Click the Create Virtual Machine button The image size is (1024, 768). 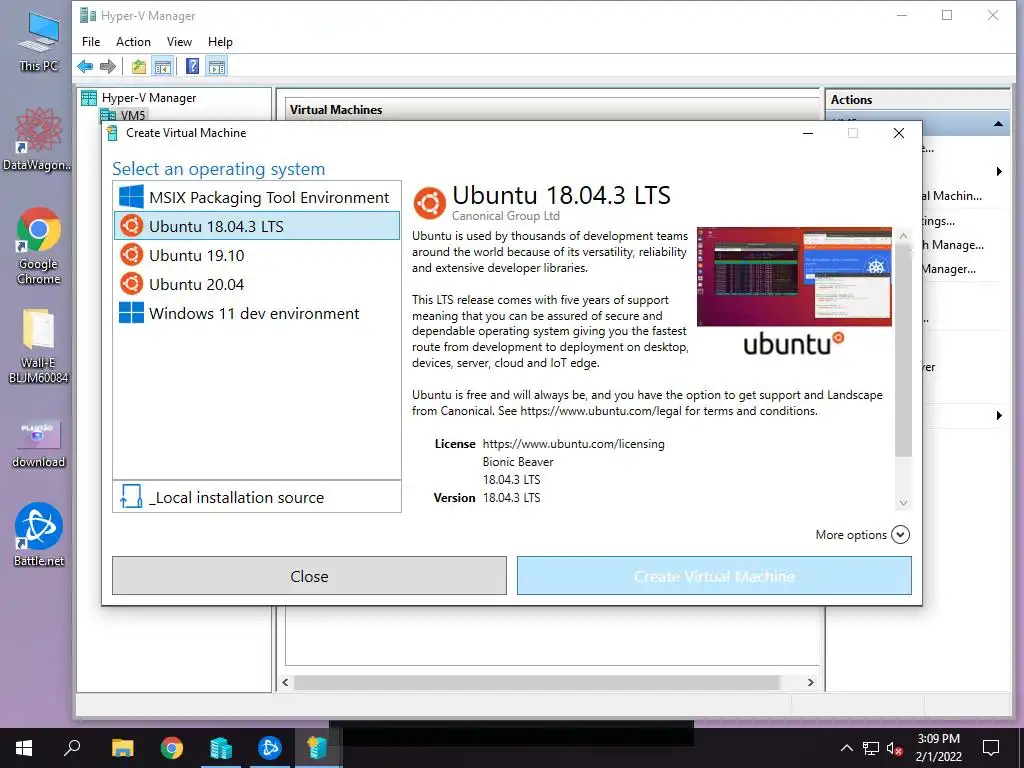(x=714, y=576)
